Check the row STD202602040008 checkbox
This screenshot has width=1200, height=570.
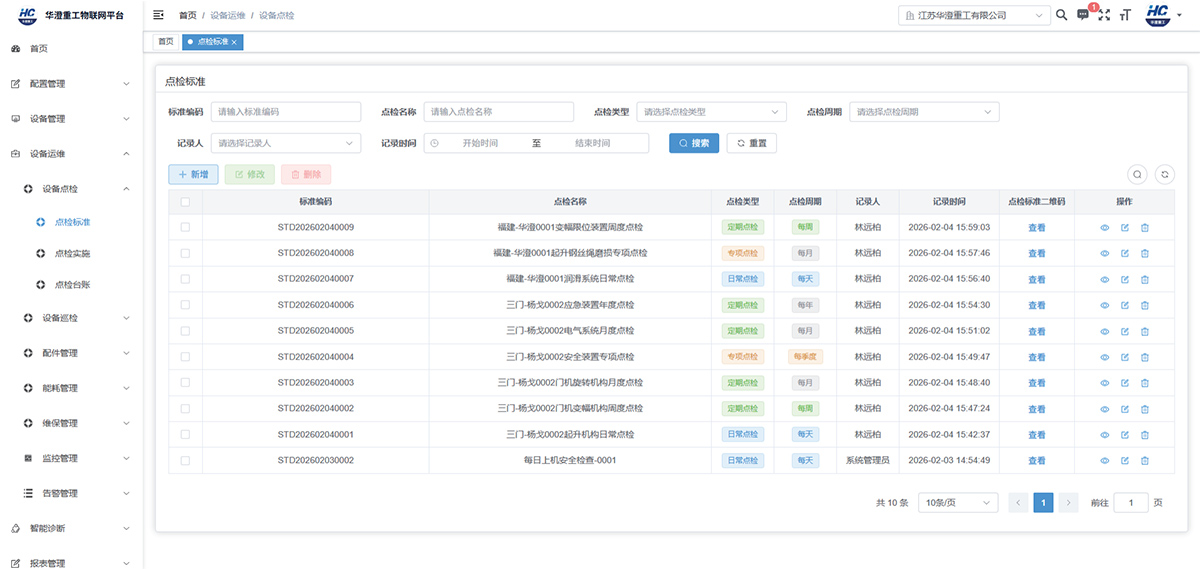[185, 253]
